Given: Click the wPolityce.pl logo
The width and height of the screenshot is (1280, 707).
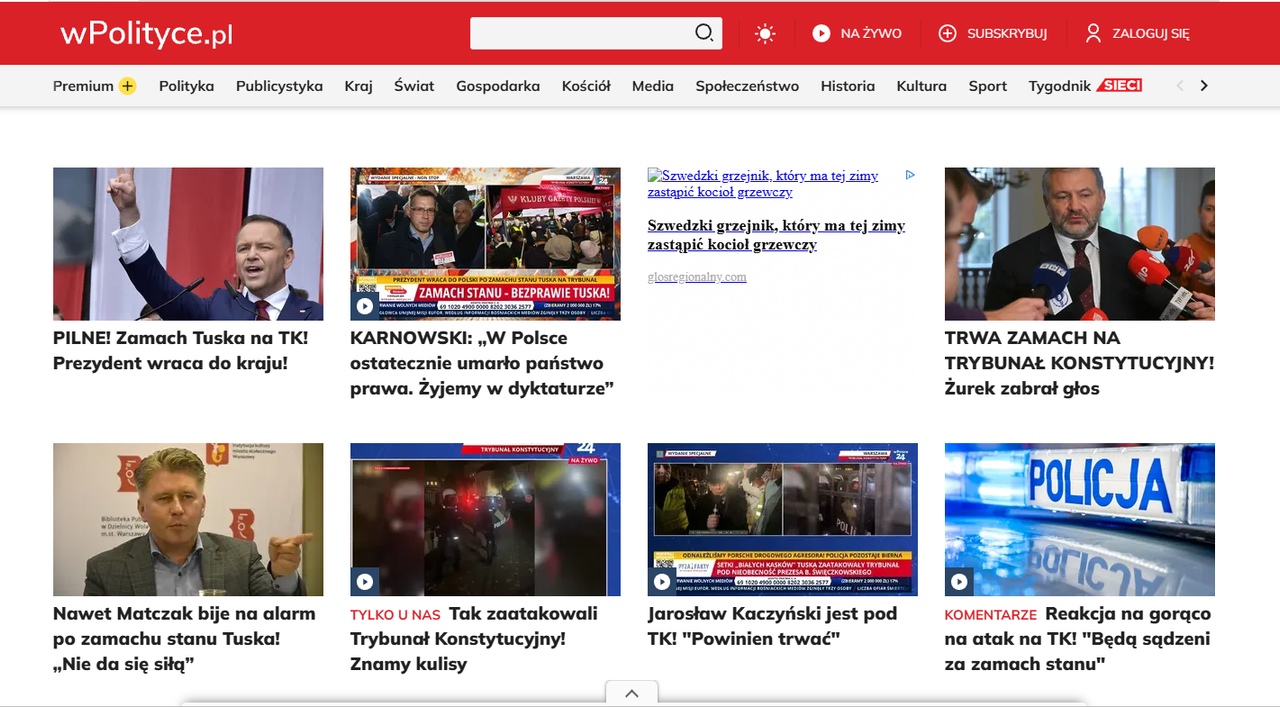Looking at the screenshot, I should (x=146, y=33).
